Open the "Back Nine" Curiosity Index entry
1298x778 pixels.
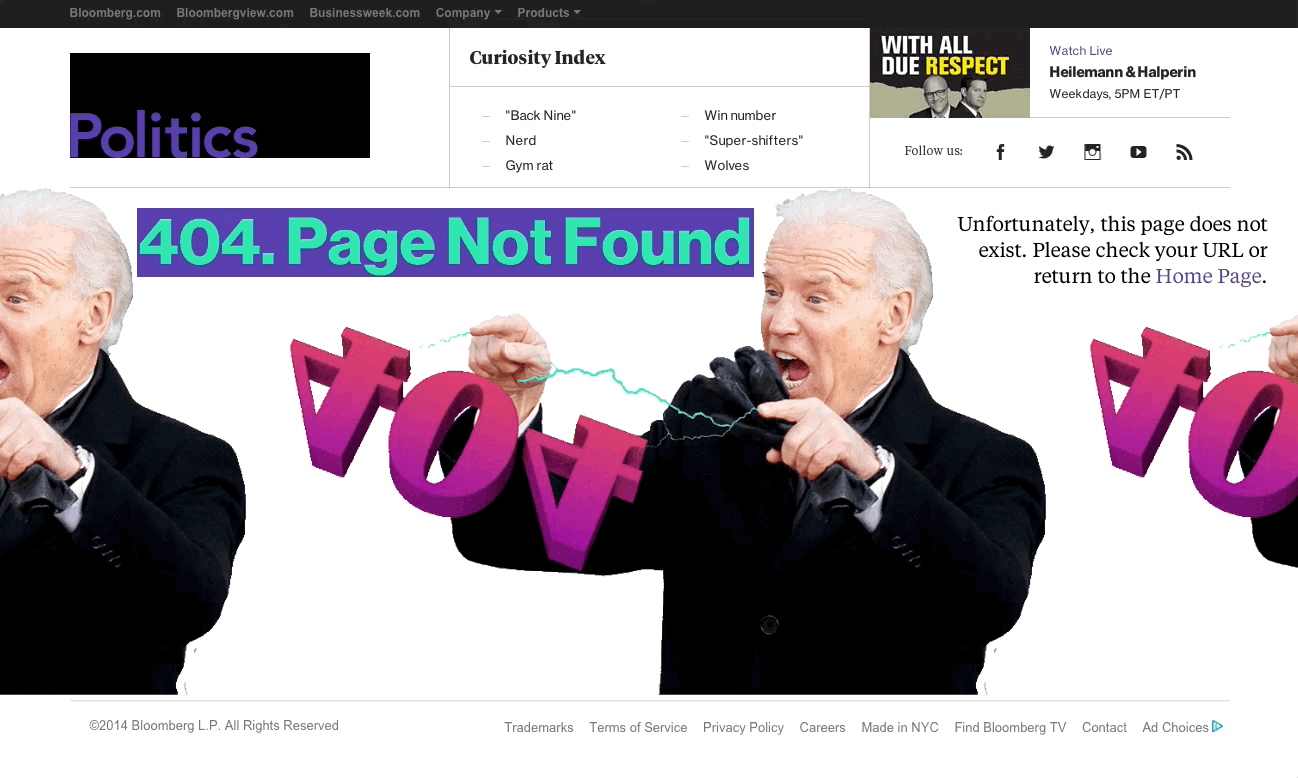[x=540, y=116]
